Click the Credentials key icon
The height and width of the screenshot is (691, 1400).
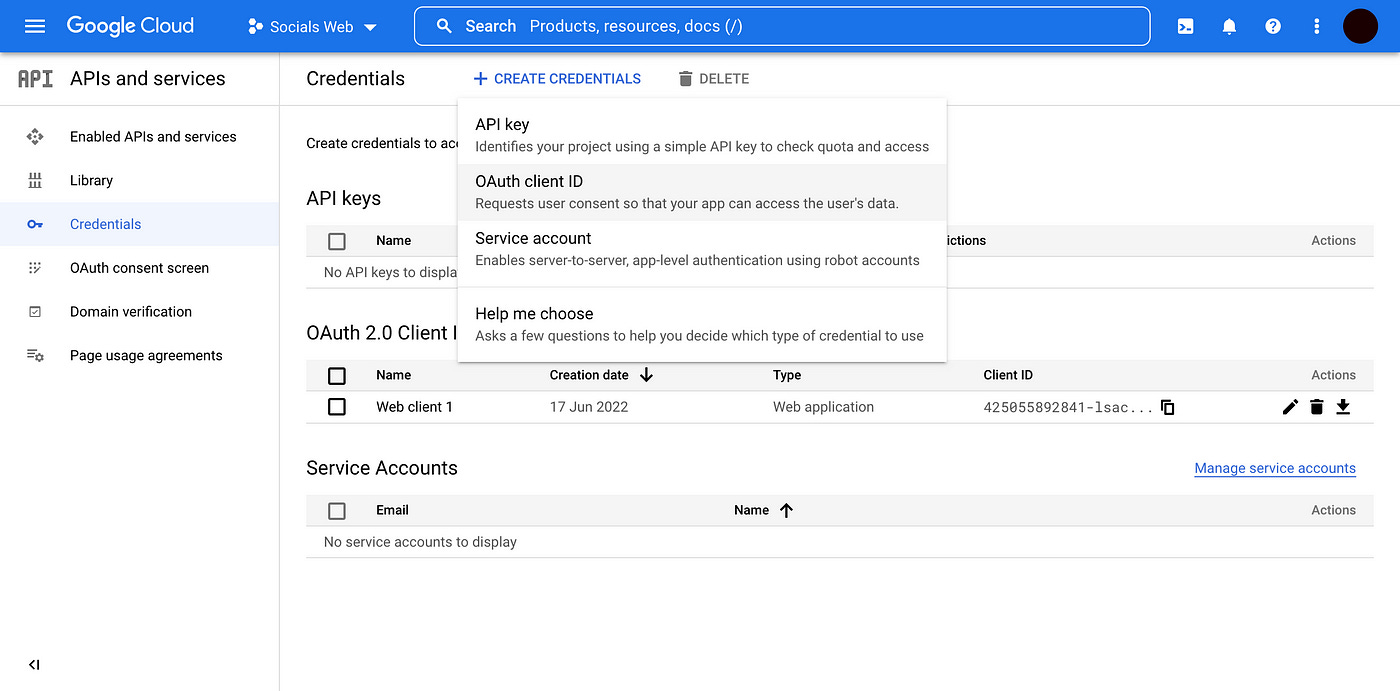[x=35, y=225]
